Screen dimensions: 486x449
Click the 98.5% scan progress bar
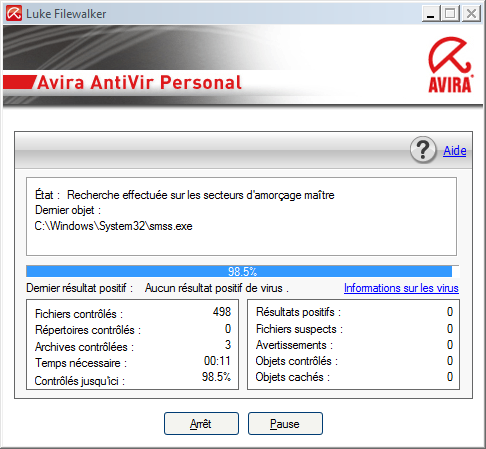pos(242,271)
